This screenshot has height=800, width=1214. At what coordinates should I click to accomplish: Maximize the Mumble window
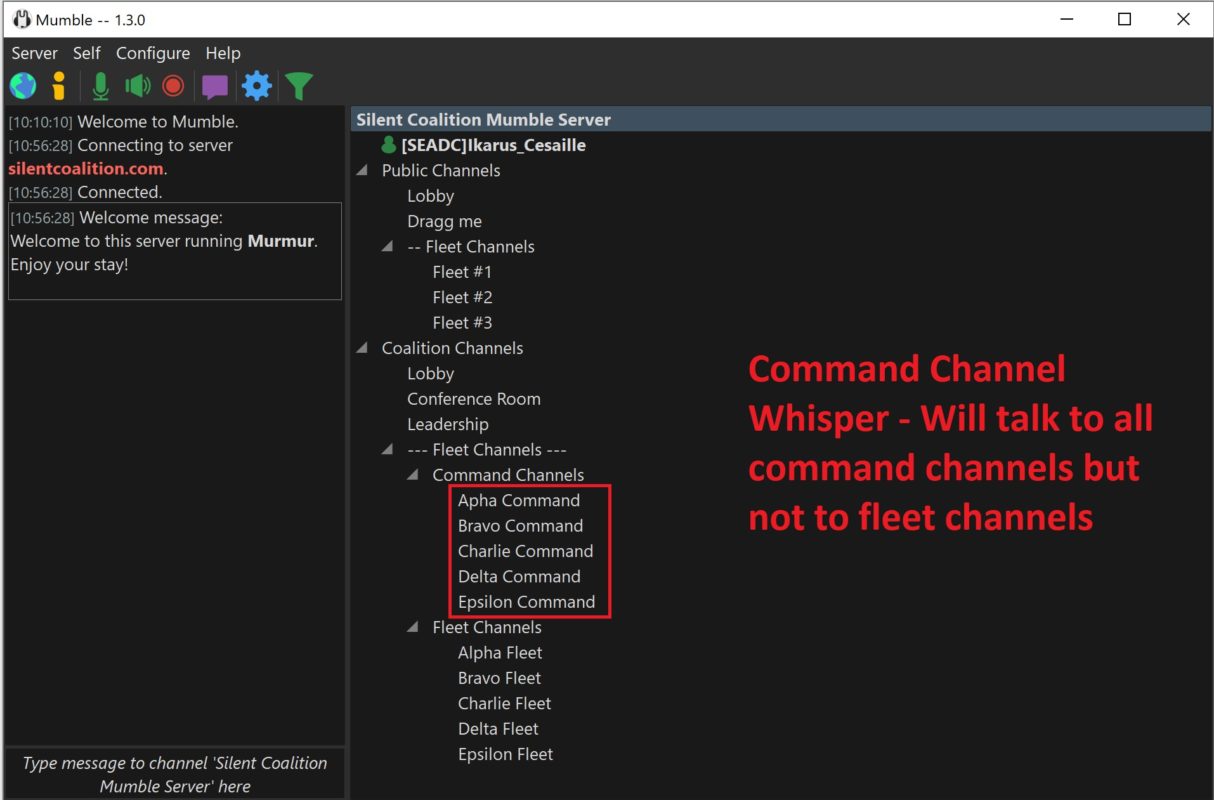pyautogui.click(x=1124, y=19)
